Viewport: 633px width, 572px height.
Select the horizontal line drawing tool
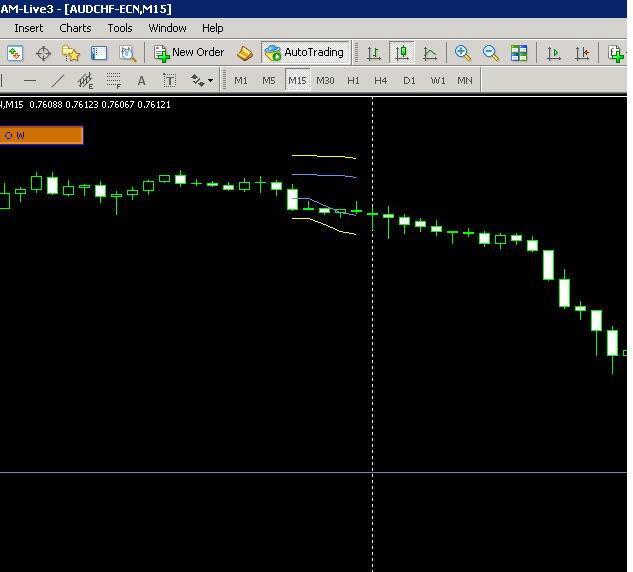(x=30, y=81)
